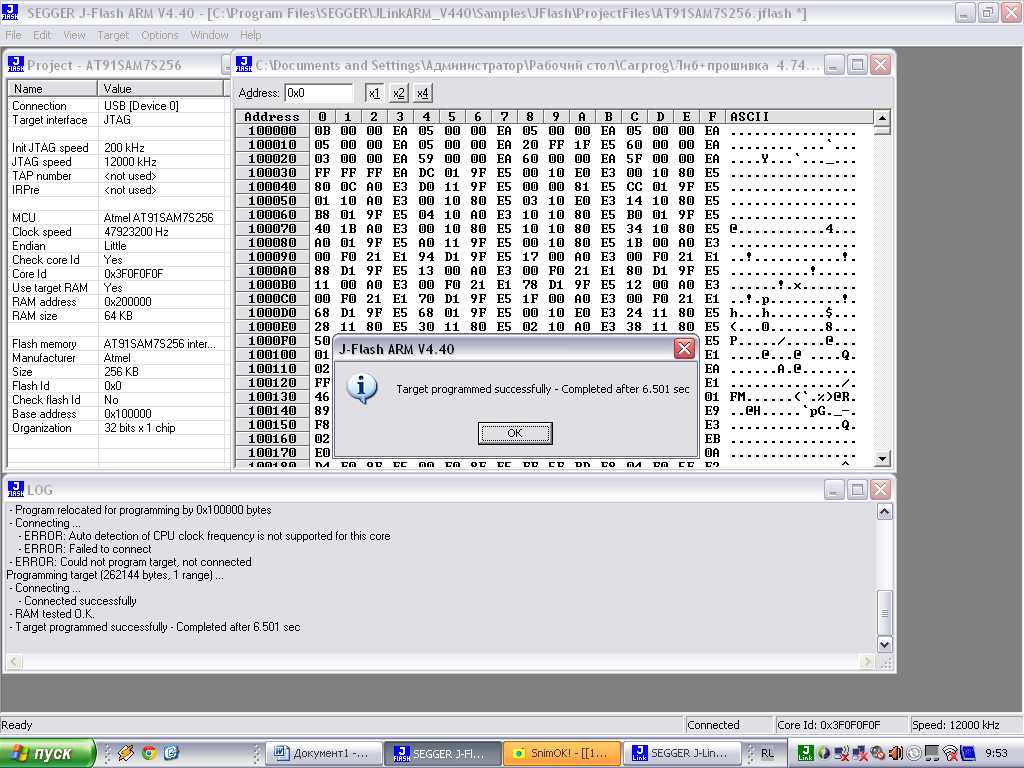The width and height of the screenshot is (1024, 768).
Task: Click the J-Flash icon in LOG window title
Action: tap(16, 489)
